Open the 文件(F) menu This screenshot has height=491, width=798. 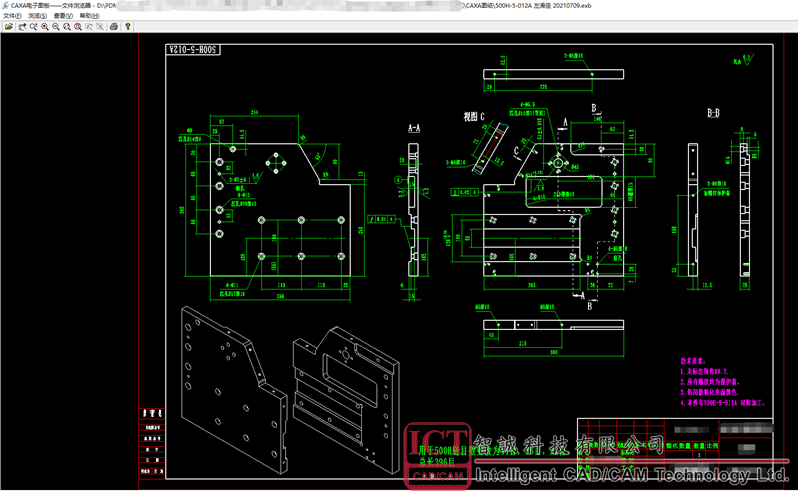tap(12, 16)
